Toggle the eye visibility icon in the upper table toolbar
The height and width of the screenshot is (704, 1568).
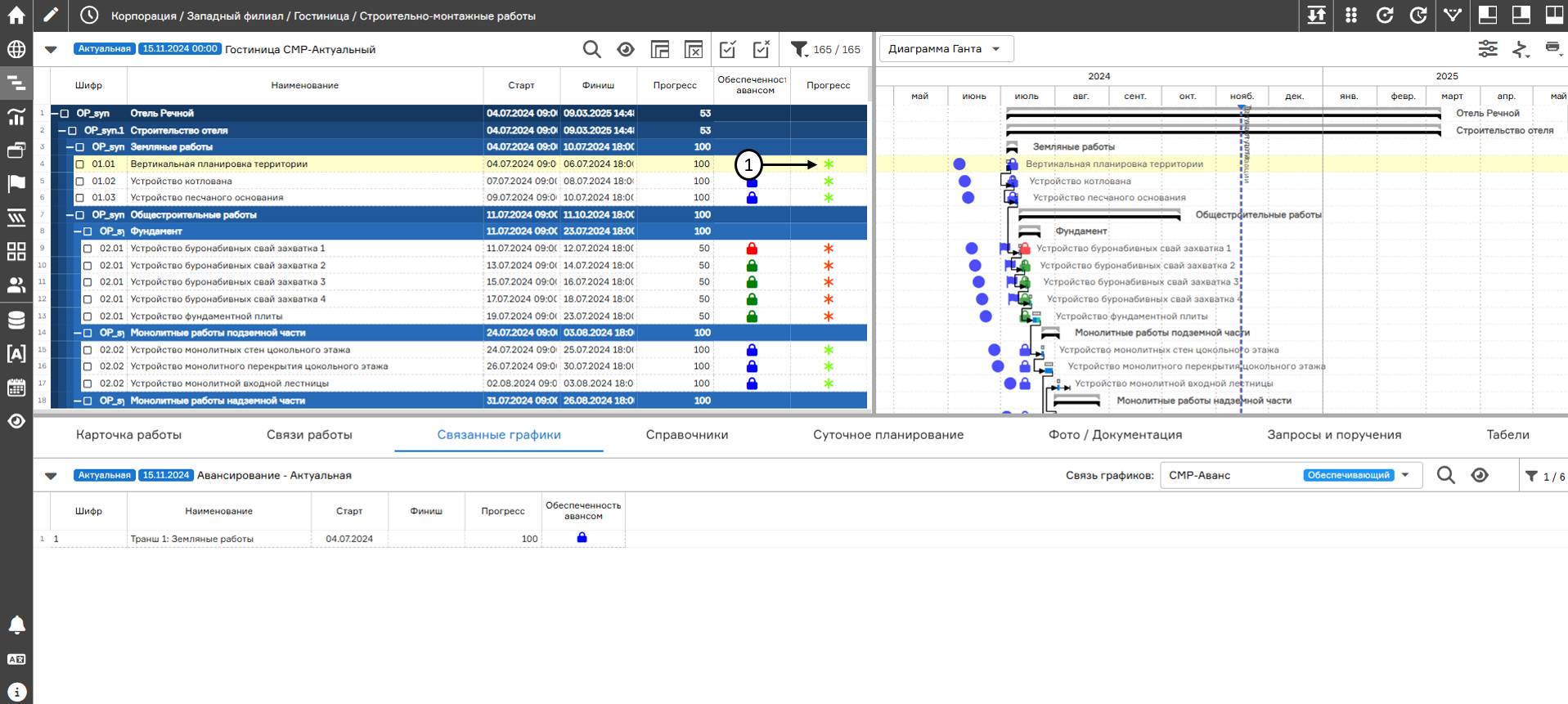(x=626, y=50)
